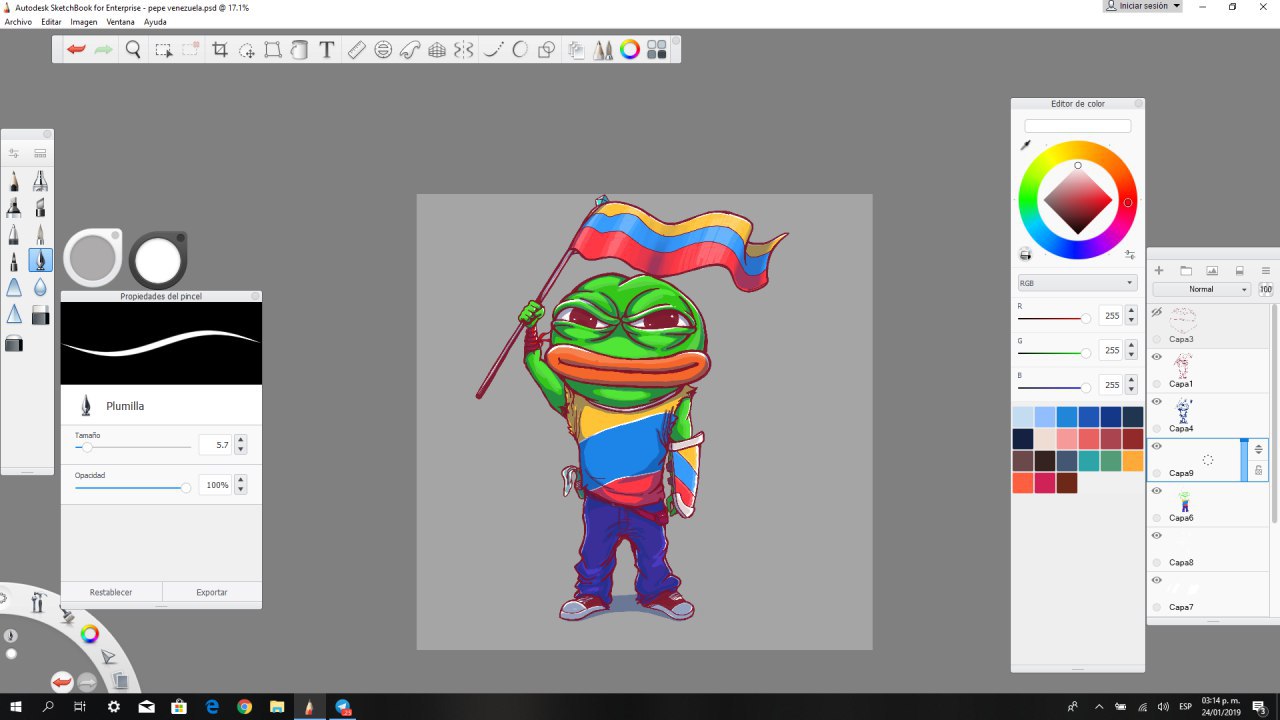Open Color Editor ring icon in toolbar

630,49
